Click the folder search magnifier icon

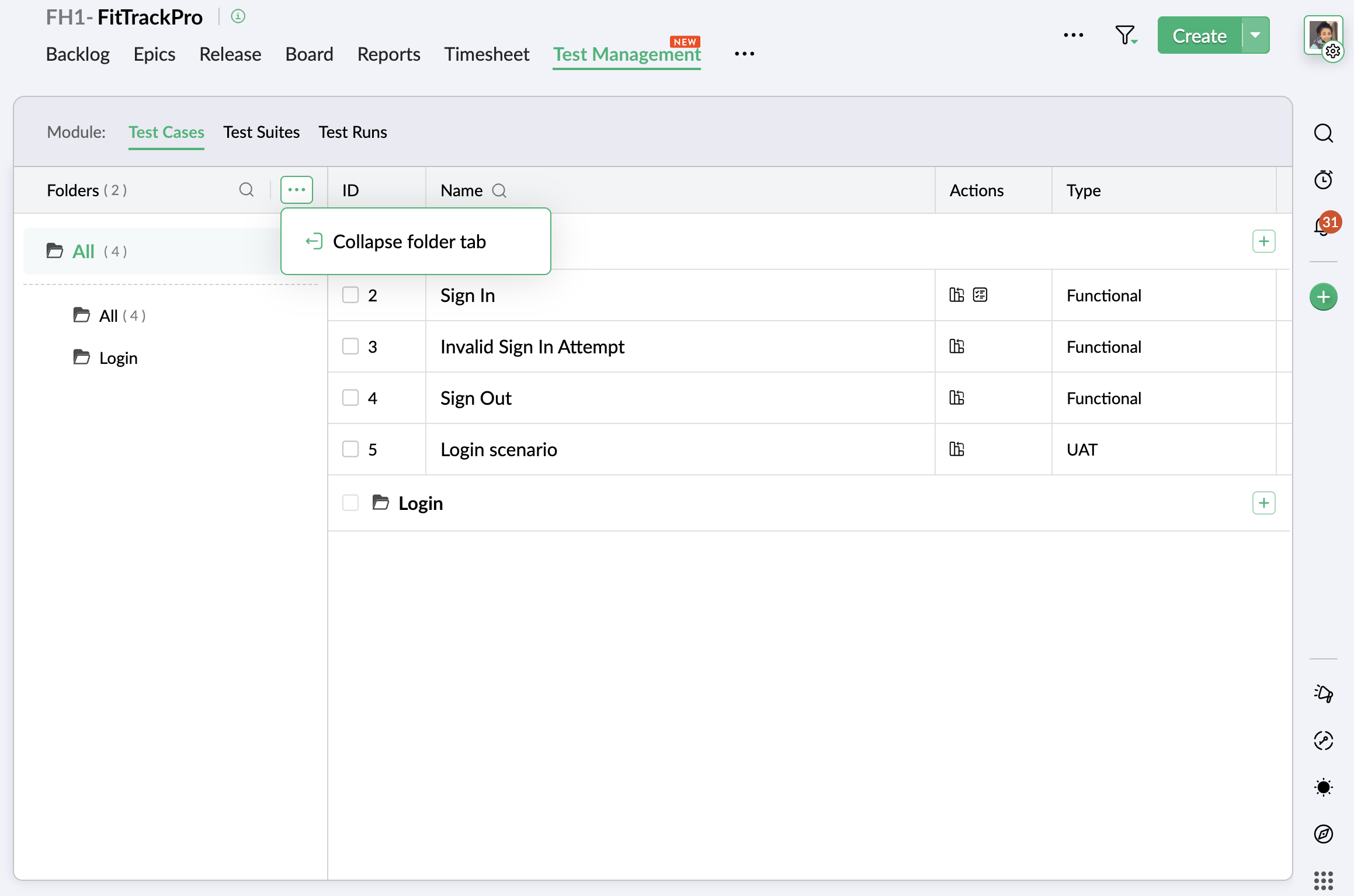247,190
